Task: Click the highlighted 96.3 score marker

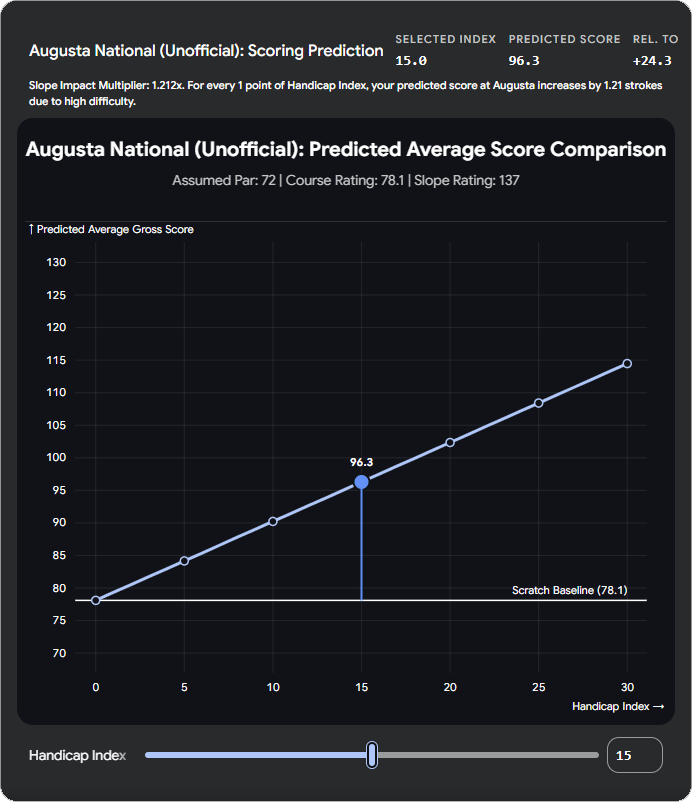Action: pyautogui.click(x=361, y=482)
